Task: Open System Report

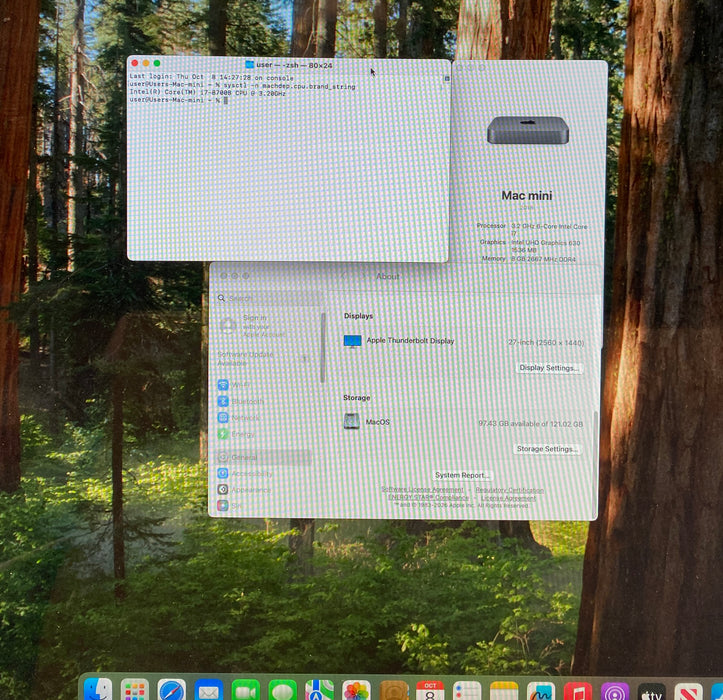Action: click(x=462, y=475)
